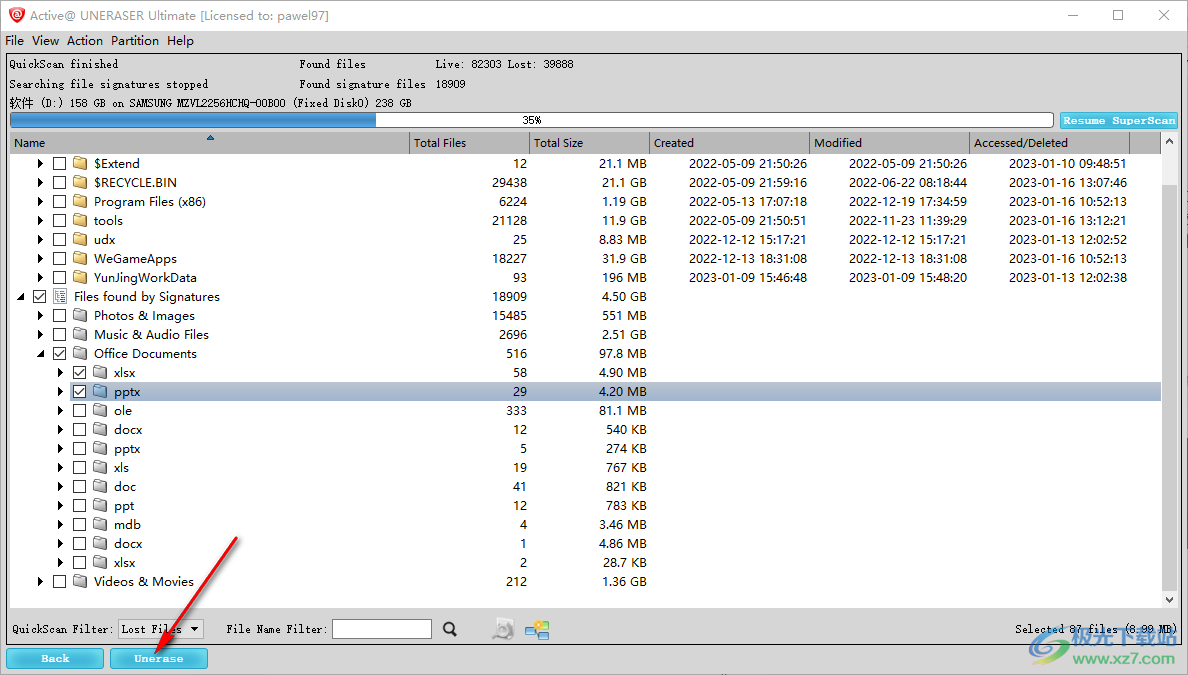Uncheck the Office Documents checkbox
The image size is (1188, 675).
pyautogui.click(x=60, y=353)
